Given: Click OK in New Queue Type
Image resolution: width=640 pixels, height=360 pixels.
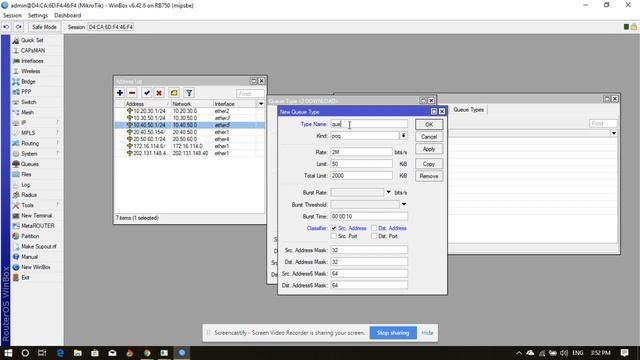Looking at the screenshot, I should [429, 124].
